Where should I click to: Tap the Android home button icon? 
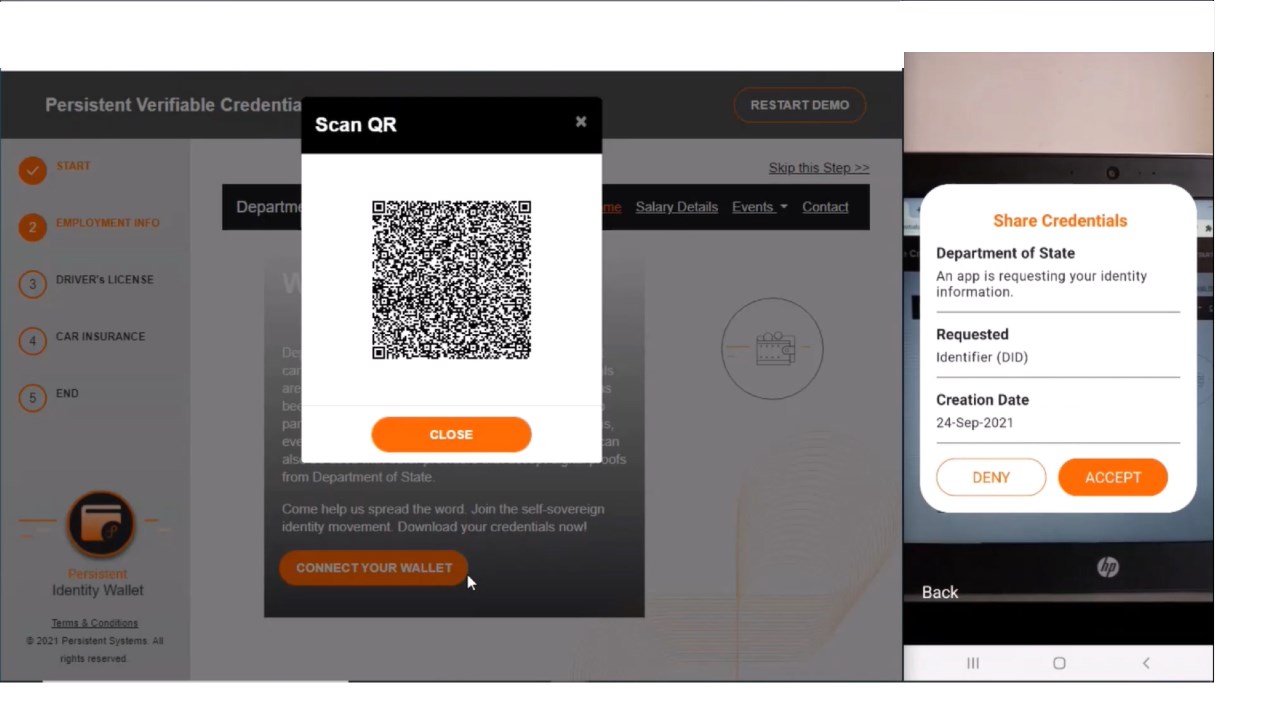point(1059,663)
